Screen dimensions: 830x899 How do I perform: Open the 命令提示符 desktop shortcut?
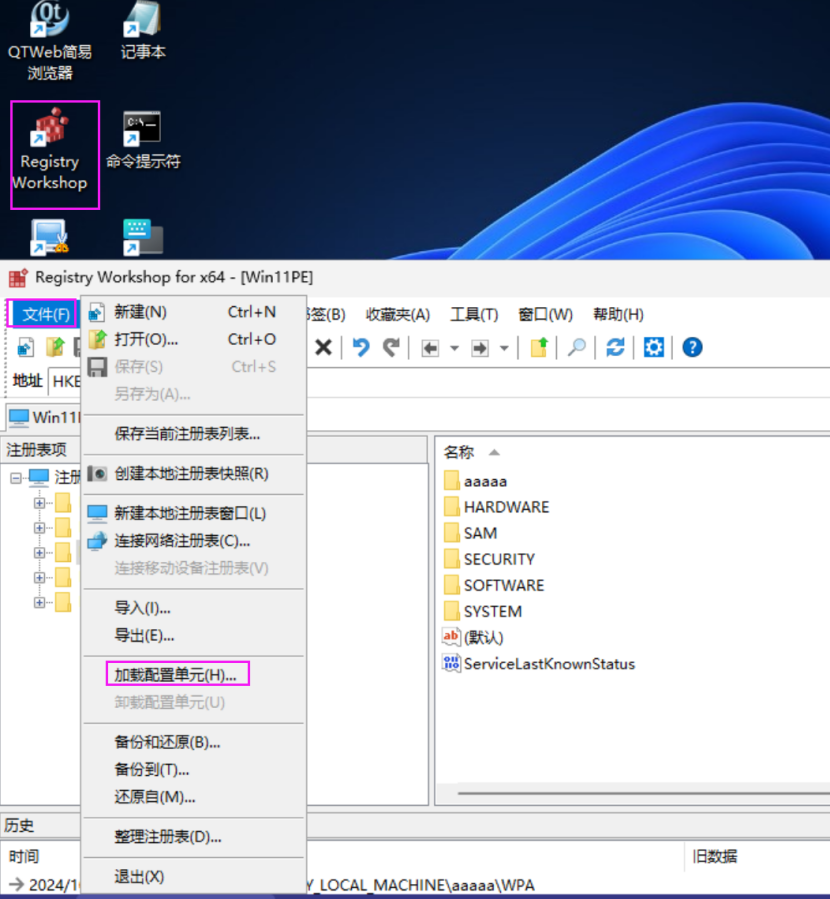point(143,140)
